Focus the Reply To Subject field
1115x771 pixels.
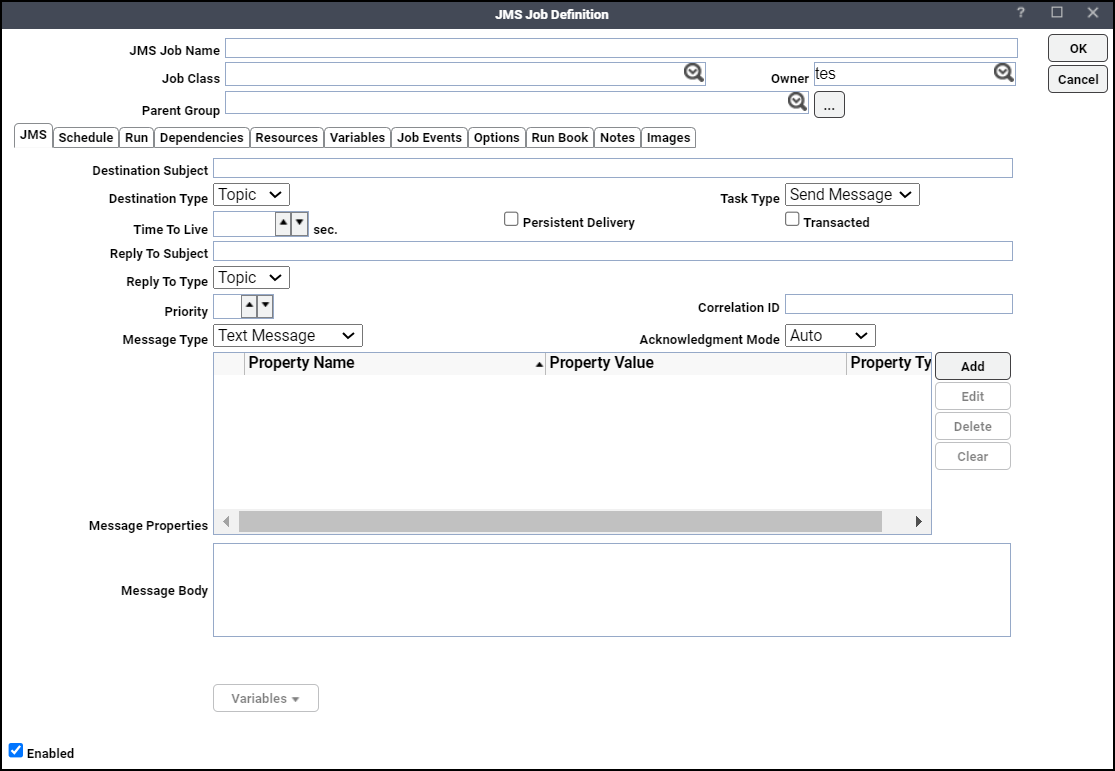pos(613,251)
